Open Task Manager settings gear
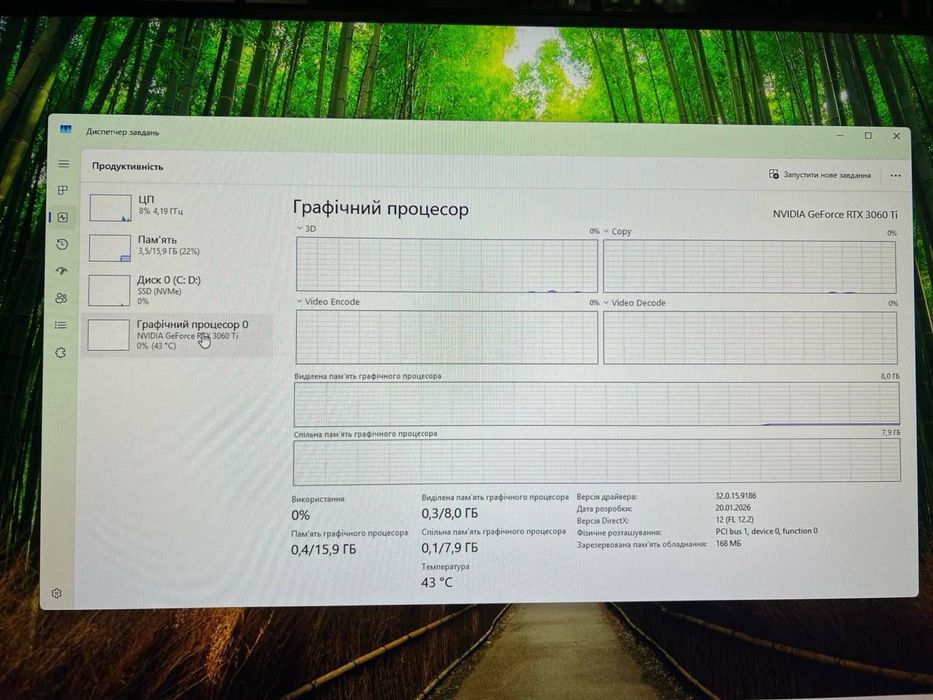Viewport: 933px width, 700px height. [x=57, y=593]
